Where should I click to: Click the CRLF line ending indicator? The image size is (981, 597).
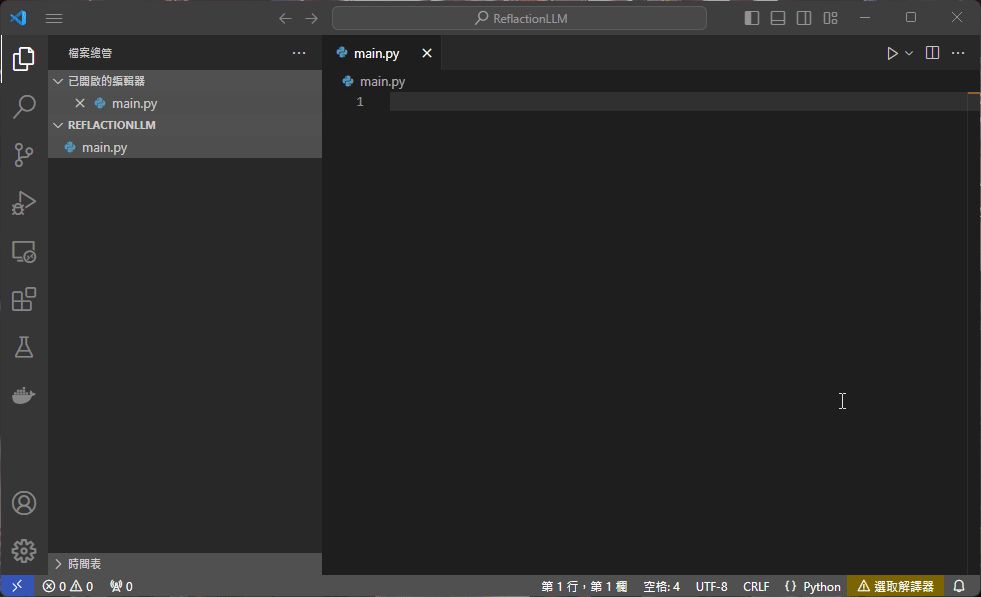tap(756, 586)
